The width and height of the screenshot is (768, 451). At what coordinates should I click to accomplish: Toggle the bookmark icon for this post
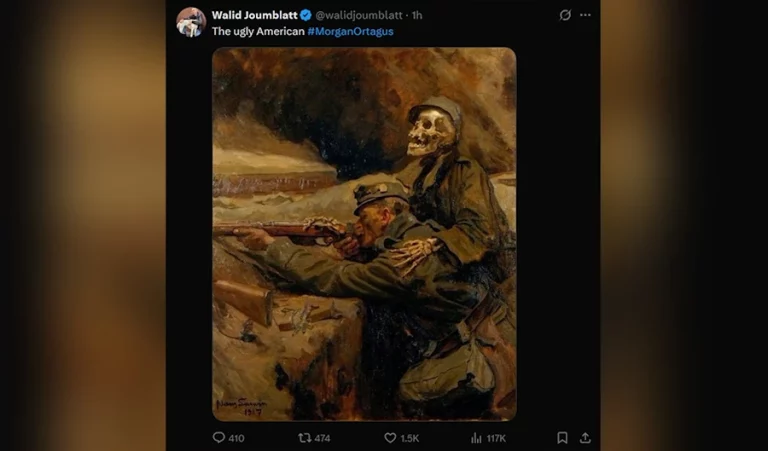click(x=562, y=437)
